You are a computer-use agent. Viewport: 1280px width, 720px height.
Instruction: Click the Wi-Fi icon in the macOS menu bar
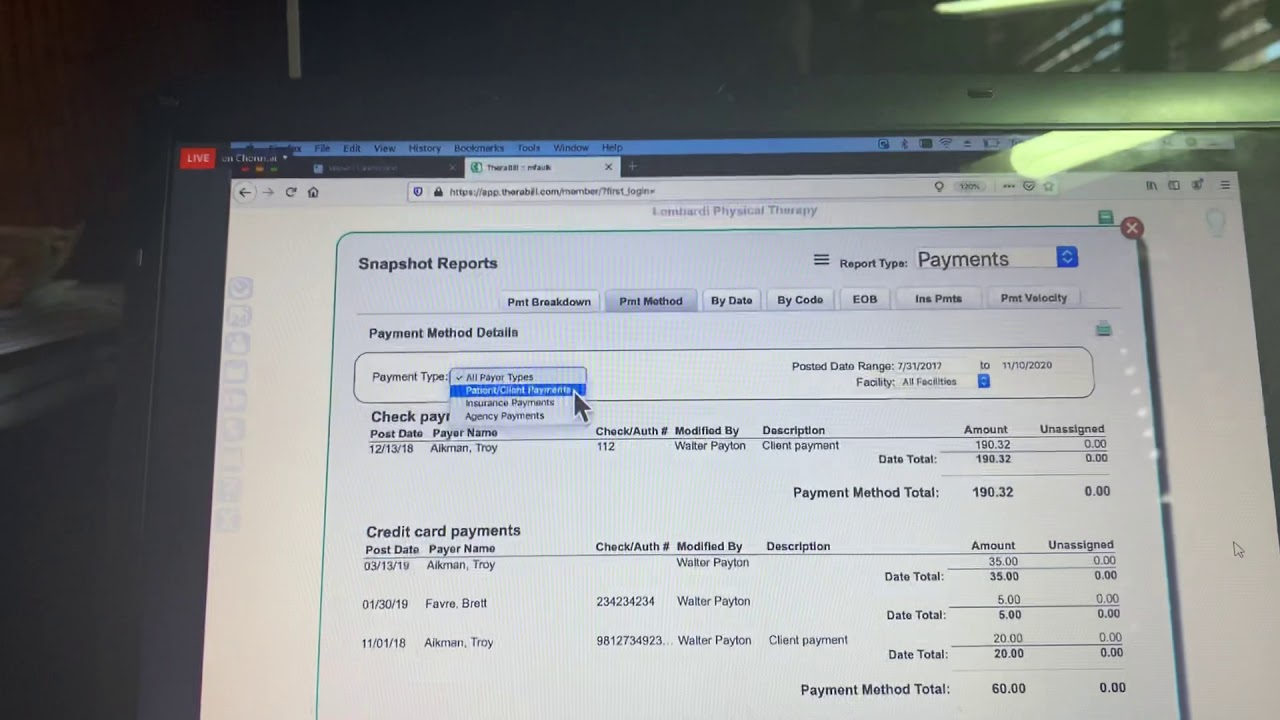[945, 144]
